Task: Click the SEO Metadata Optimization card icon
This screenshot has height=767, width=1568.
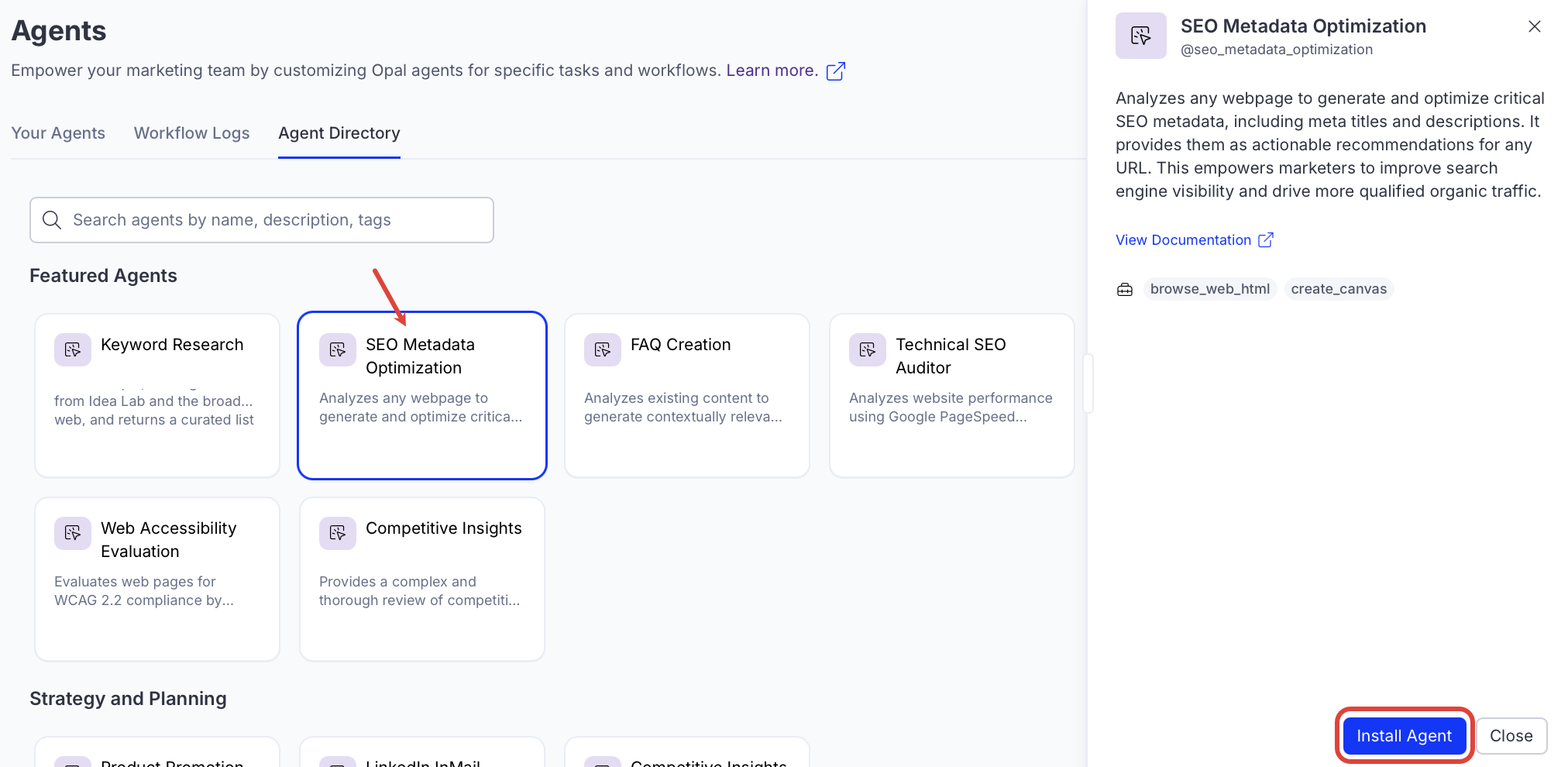Action: (x=338, y=350)
